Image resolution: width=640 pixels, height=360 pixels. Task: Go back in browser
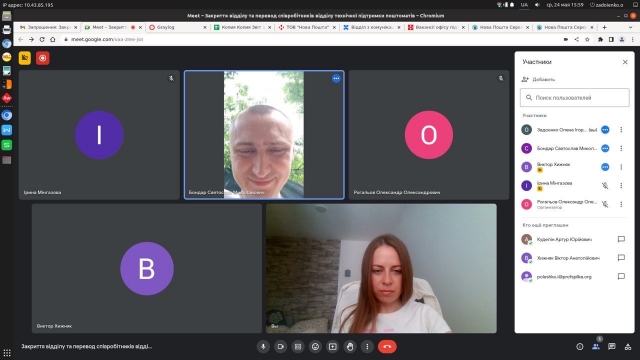pos(21,40)
